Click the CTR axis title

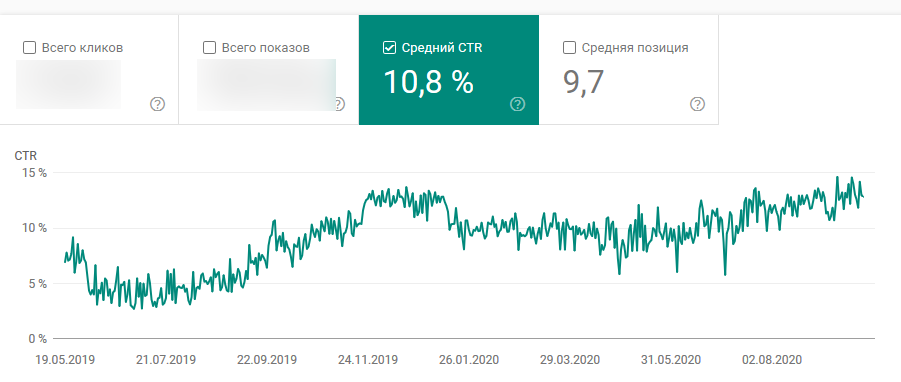pos(26,156)
